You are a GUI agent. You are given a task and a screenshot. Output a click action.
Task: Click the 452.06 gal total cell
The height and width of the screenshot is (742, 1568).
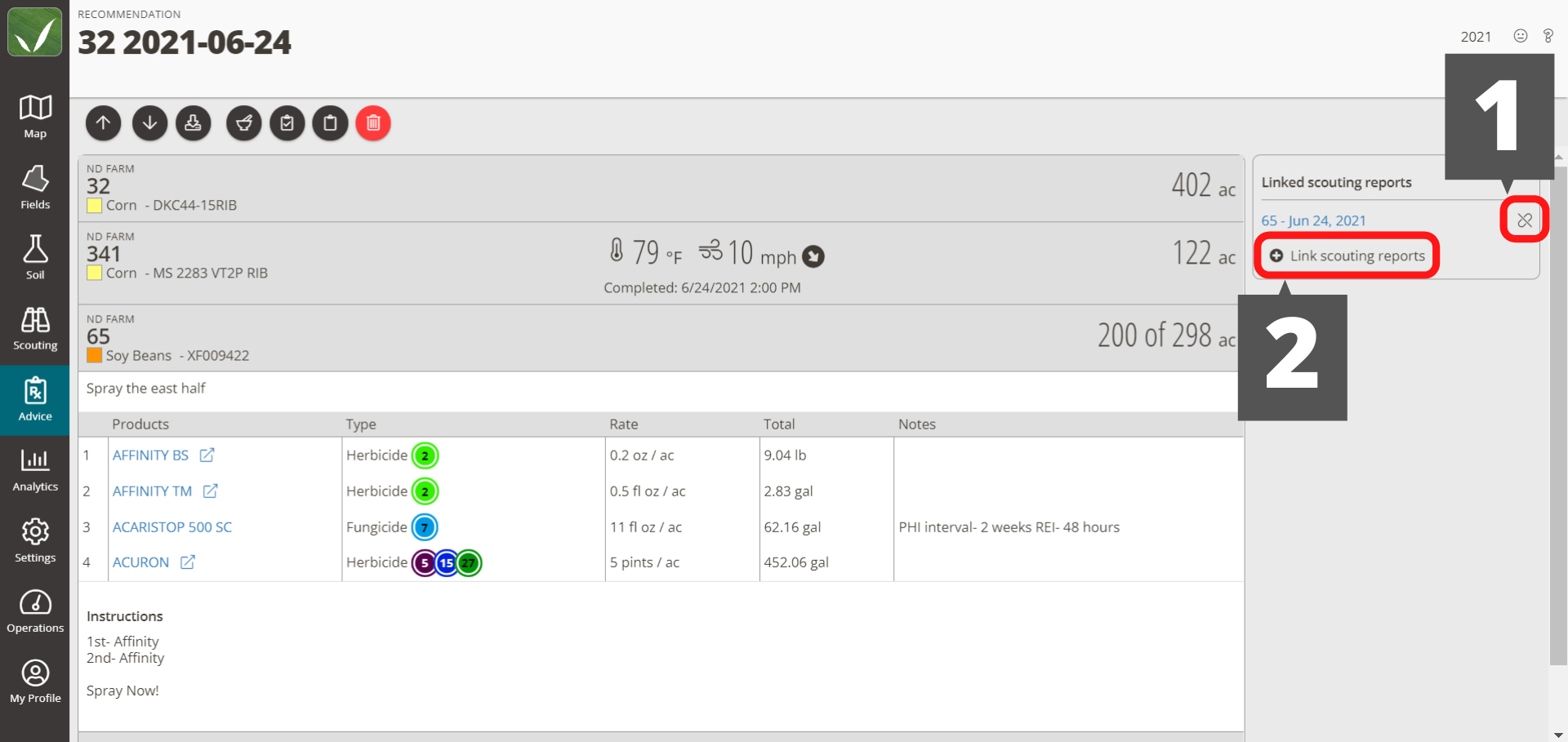coord(796,562)
